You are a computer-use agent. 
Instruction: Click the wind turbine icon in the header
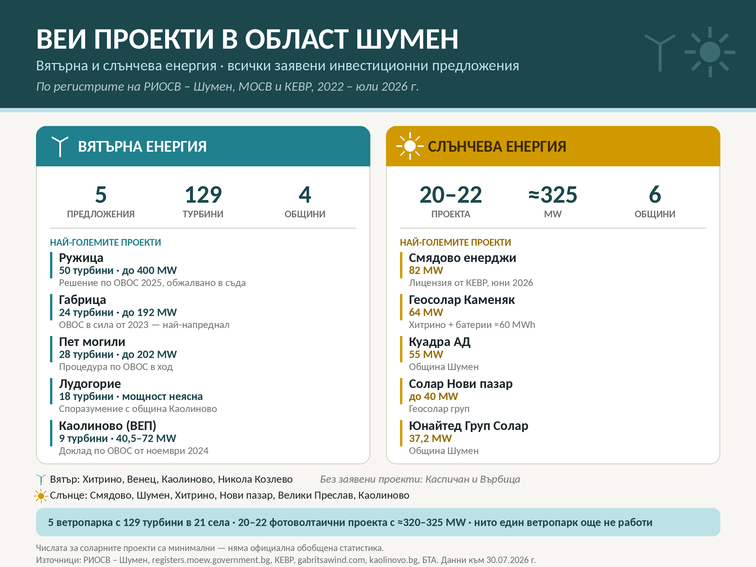coord(660,53)
